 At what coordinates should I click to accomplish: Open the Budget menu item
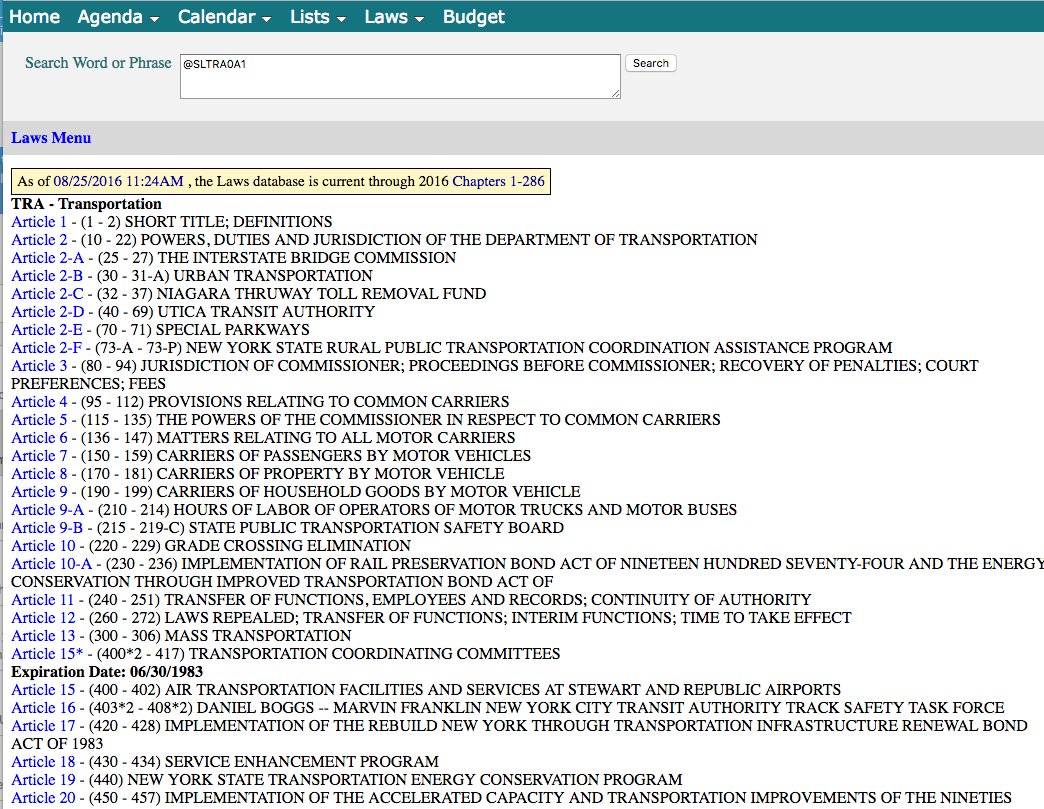473,17
